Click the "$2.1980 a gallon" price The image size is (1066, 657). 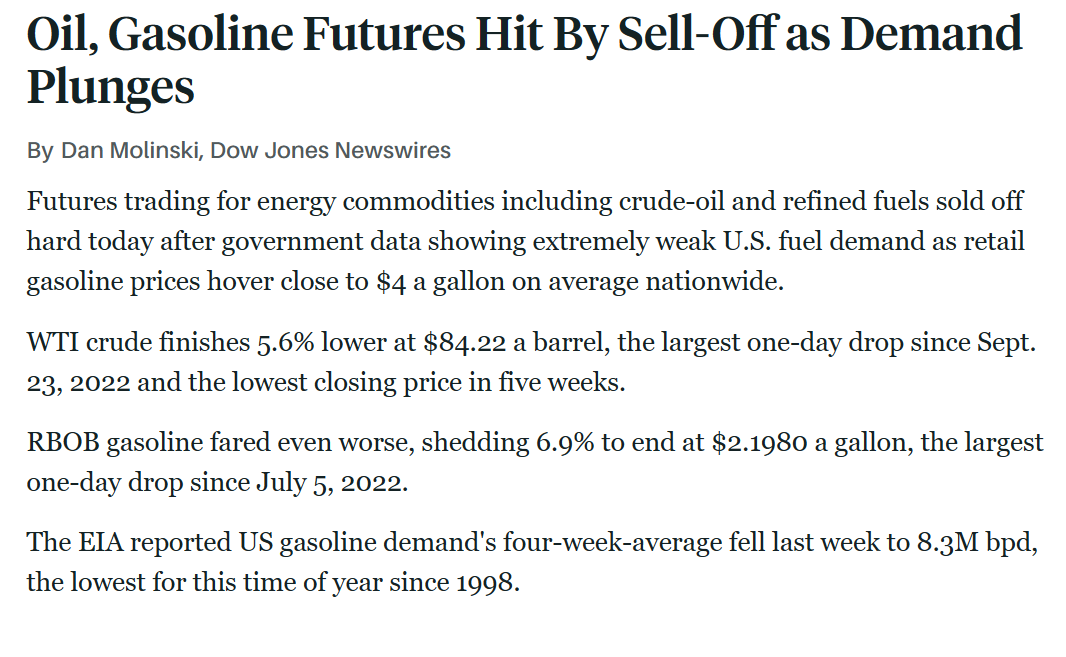tap(789, 442)
